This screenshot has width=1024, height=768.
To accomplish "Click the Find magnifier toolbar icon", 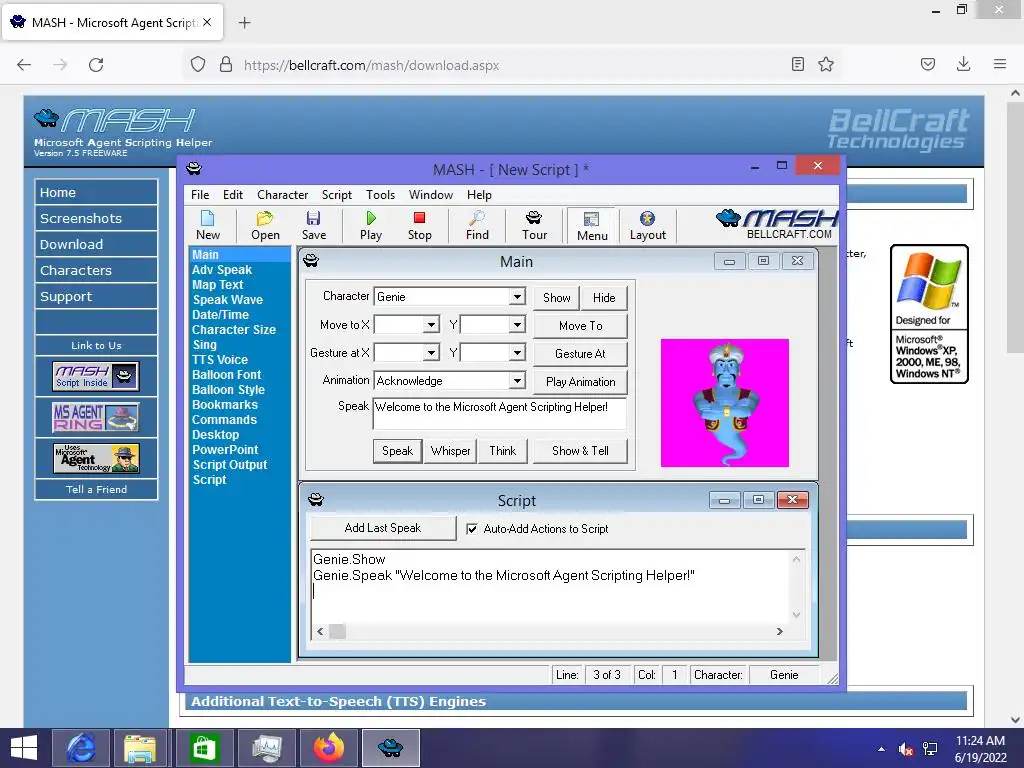I will (x=477, y=225).
